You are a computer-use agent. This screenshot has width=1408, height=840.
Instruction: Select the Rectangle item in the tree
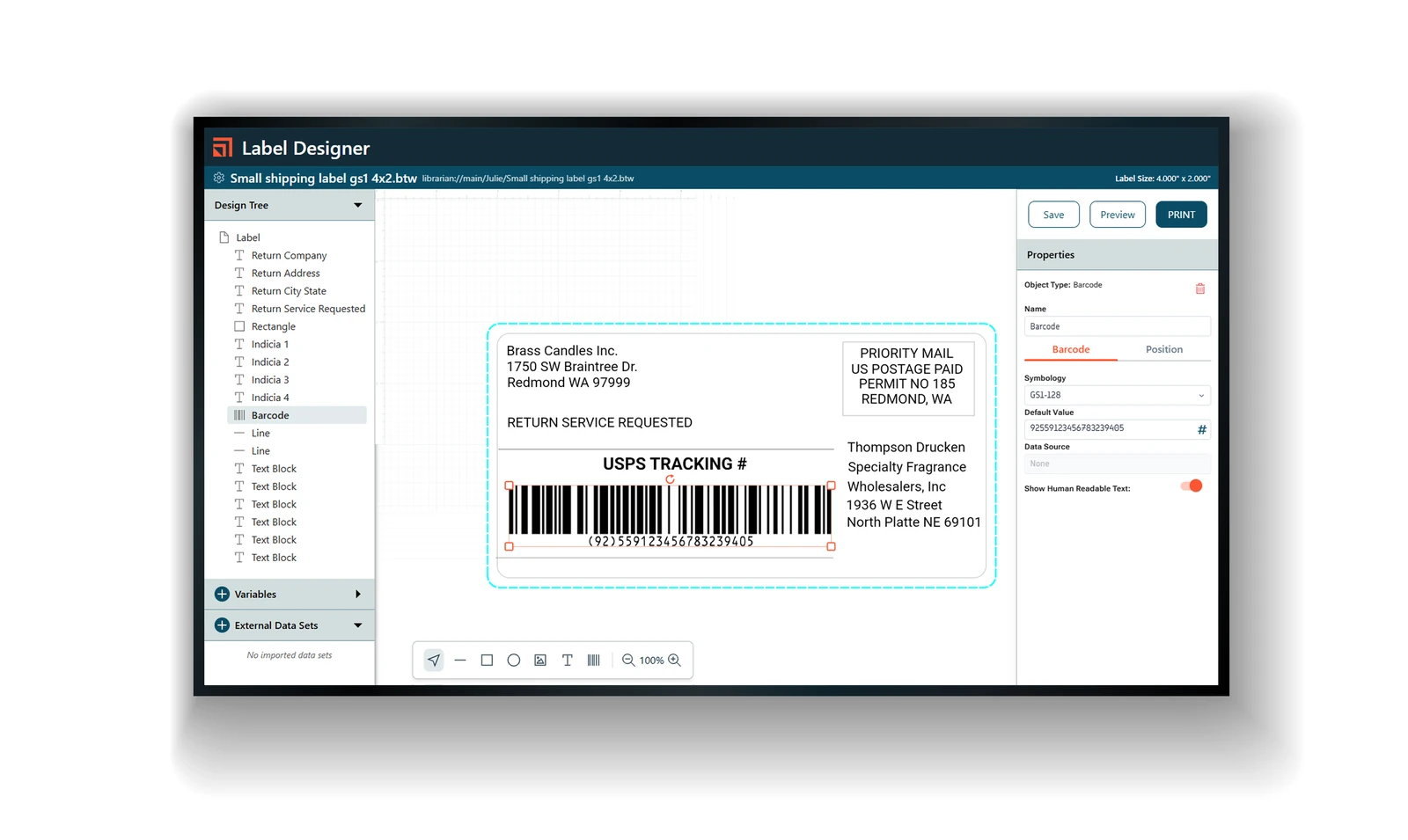273,326
